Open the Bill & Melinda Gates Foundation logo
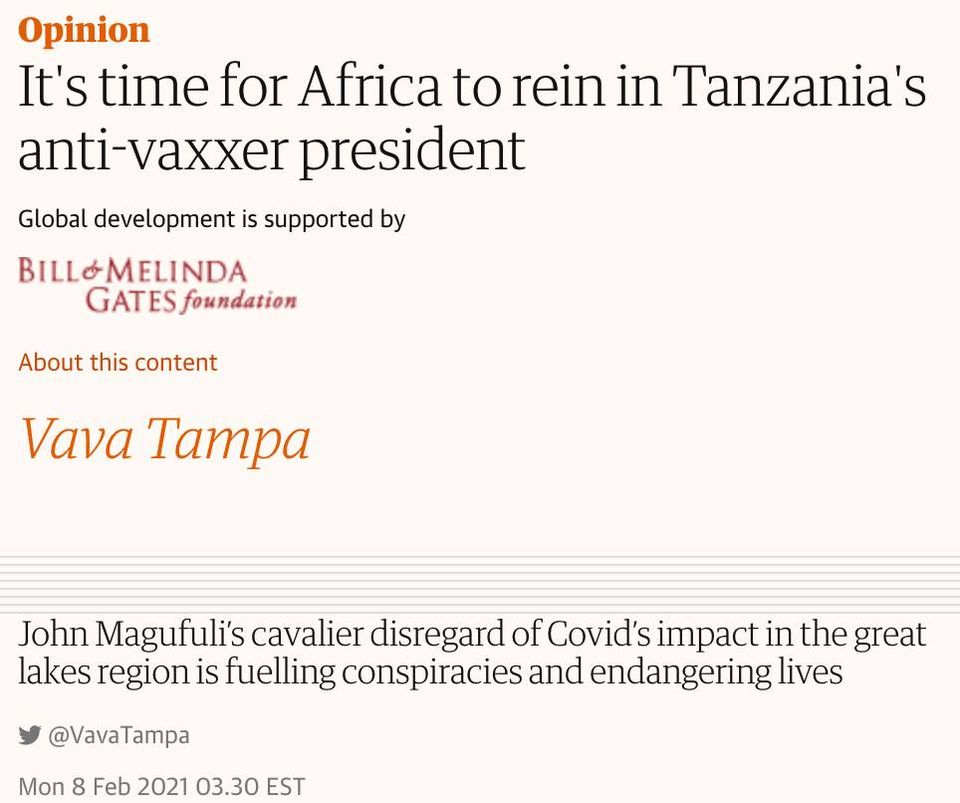This screenshot has width=960, height=803. (x=157, y=285)
